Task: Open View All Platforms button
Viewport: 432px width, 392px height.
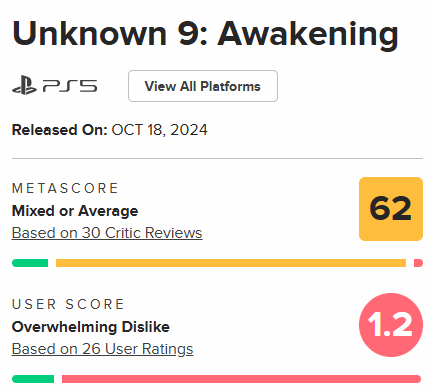Action: tap(203, 86)
